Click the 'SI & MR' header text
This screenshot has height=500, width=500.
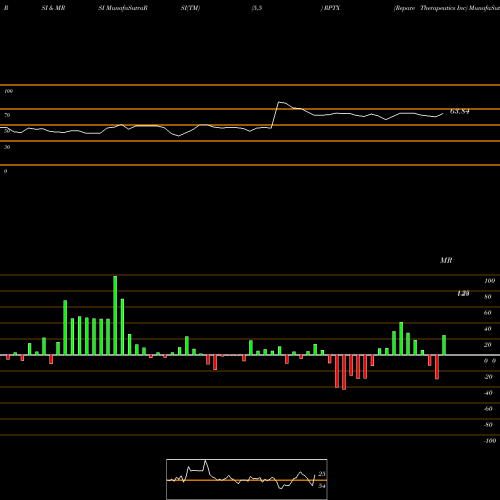point(53,8)
